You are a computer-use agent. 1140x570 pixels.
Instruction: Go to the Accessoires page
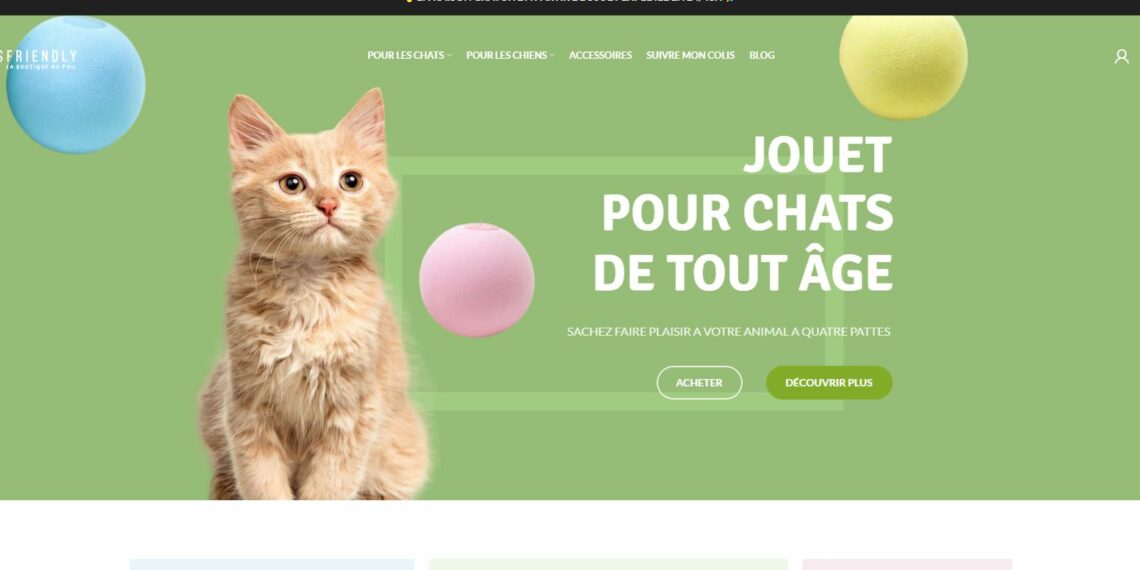pos(601,55)
